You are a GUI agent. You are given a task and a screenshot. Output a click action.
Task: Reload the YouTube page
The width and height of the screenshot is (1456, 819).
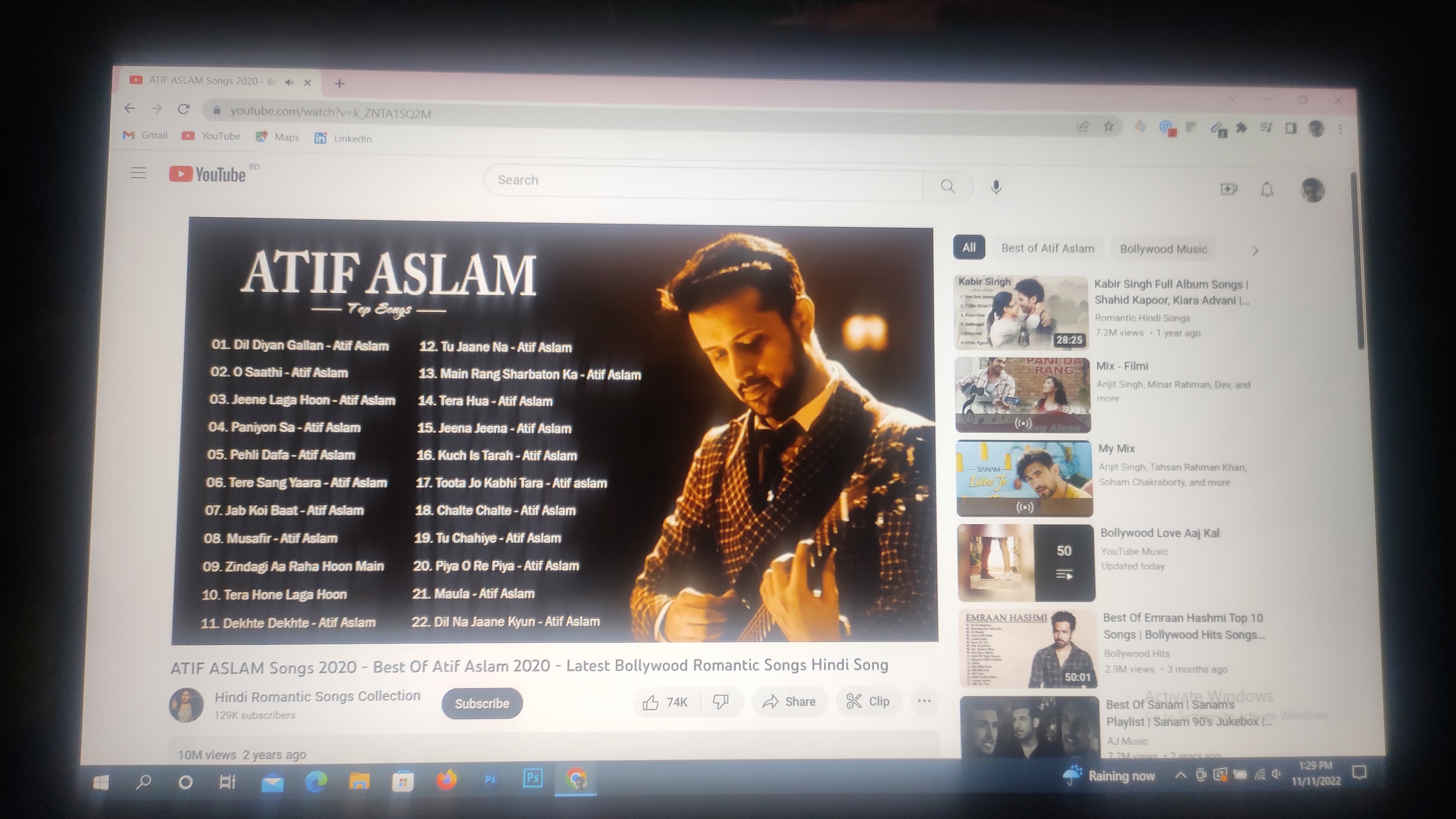(x=184, y=109)
